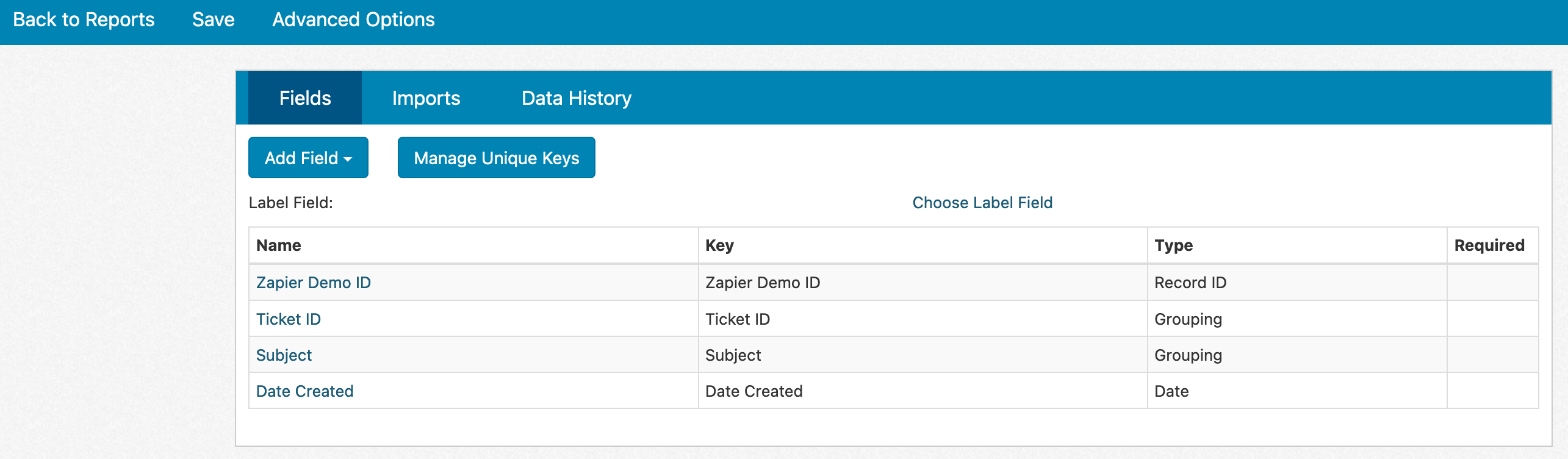Click the Choose Label Field link

981,203
